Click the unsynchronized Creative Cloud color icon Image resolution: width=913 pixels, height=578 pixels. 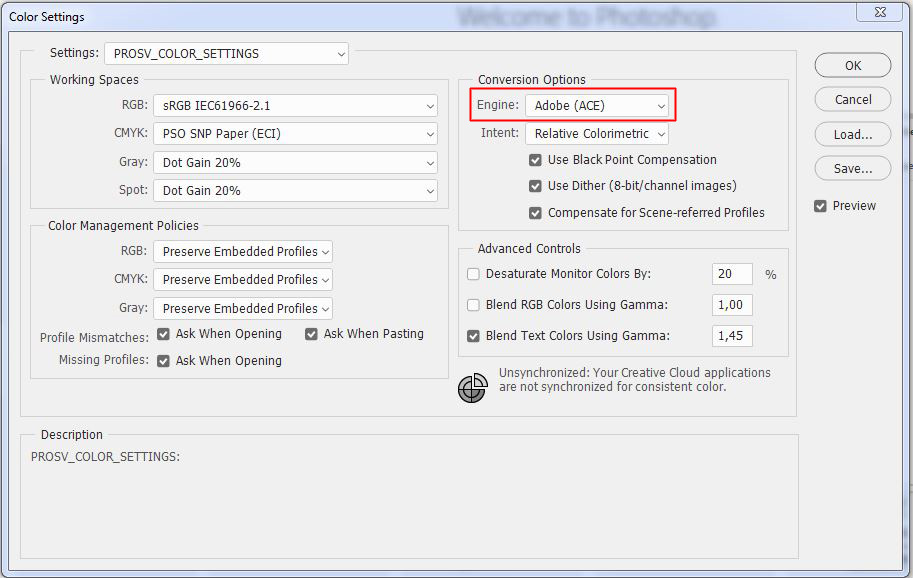tap(472, 388)
